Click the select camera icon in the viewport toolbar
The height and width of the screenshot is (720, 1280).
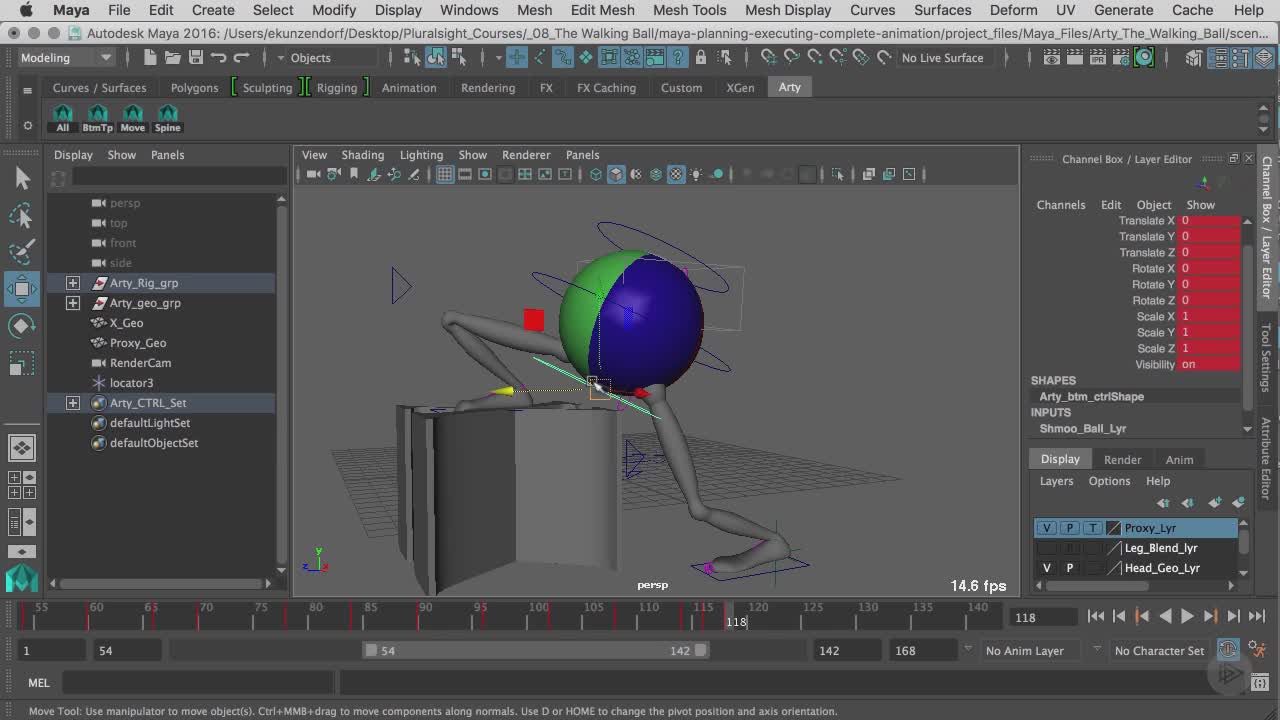point(313,174)
